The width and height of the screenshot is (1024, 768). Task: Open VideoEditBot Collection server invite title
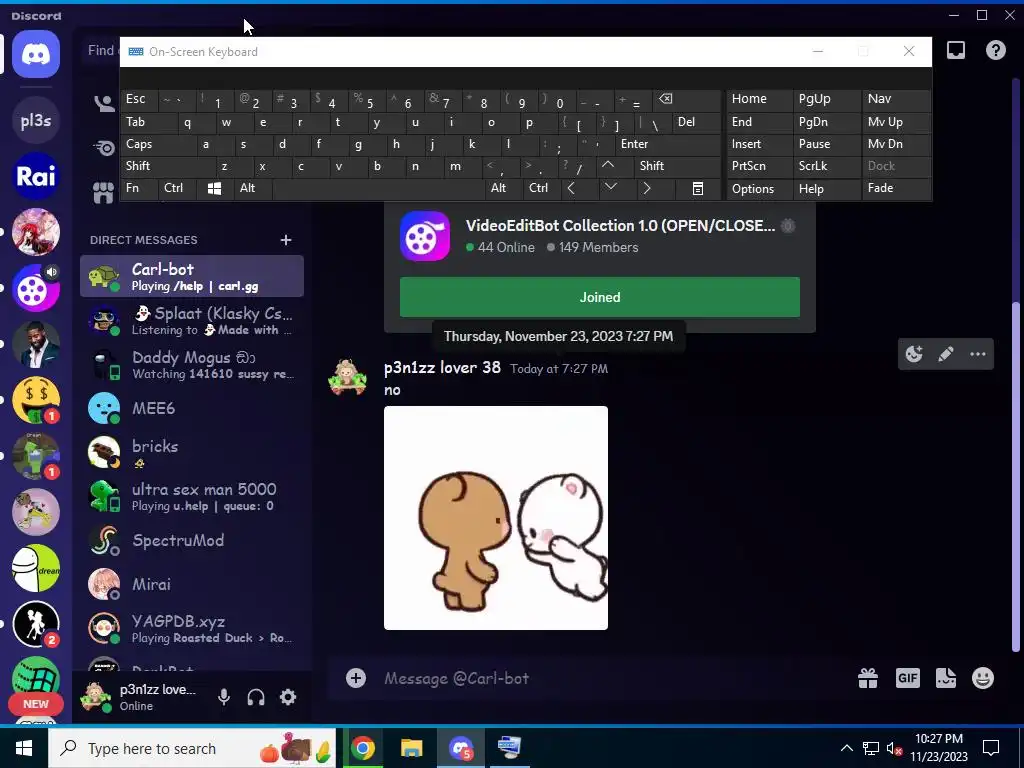(x=620, y=225)
